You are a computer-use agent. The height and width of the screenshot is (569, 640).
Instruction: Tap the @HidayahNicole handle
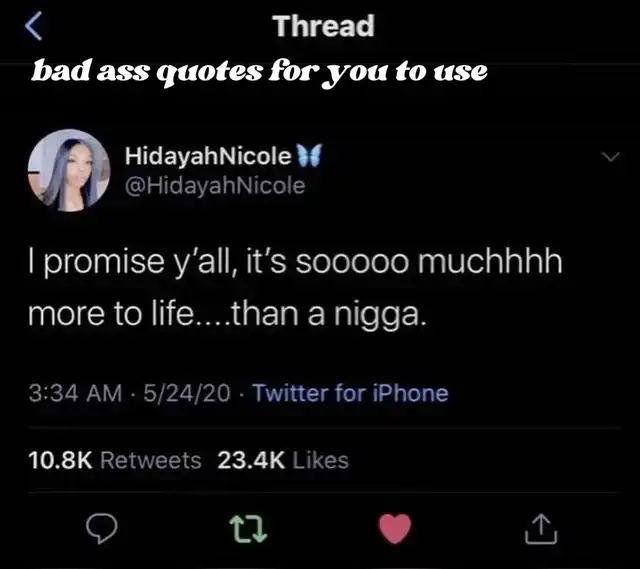pyautogui.click(x=215, y=186)
